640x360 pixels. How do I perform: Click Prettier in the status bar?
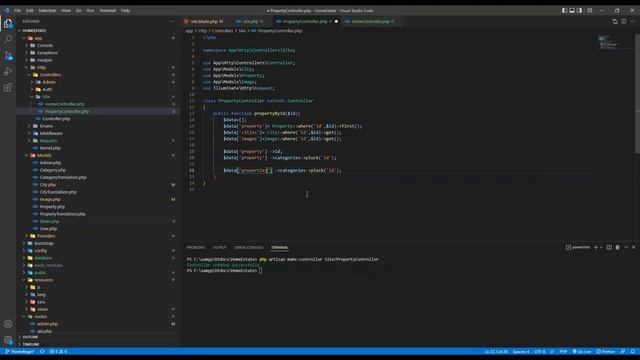[x=606, y=351]
